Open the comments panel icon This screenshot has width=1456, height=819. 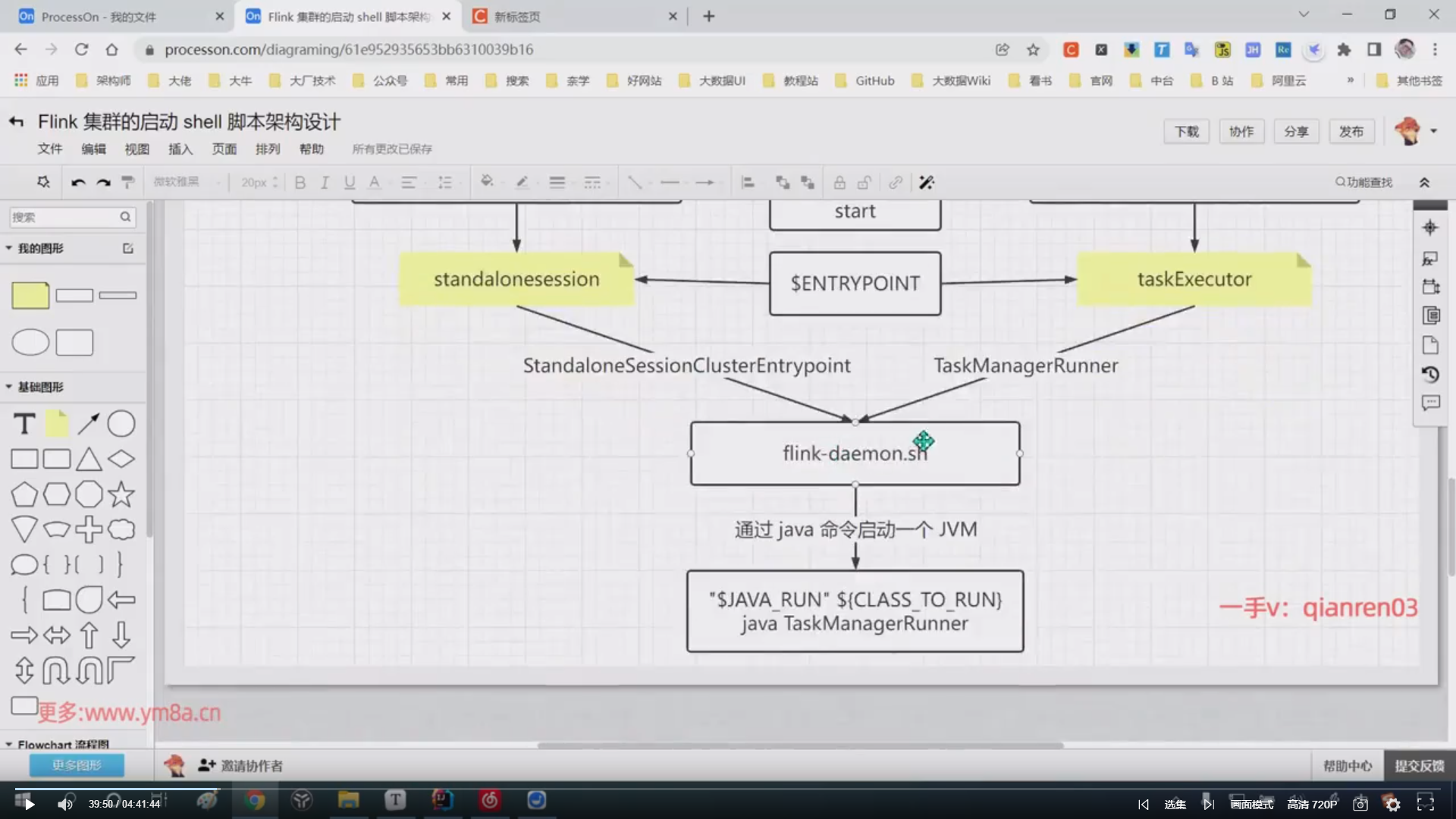[1430, 403]
